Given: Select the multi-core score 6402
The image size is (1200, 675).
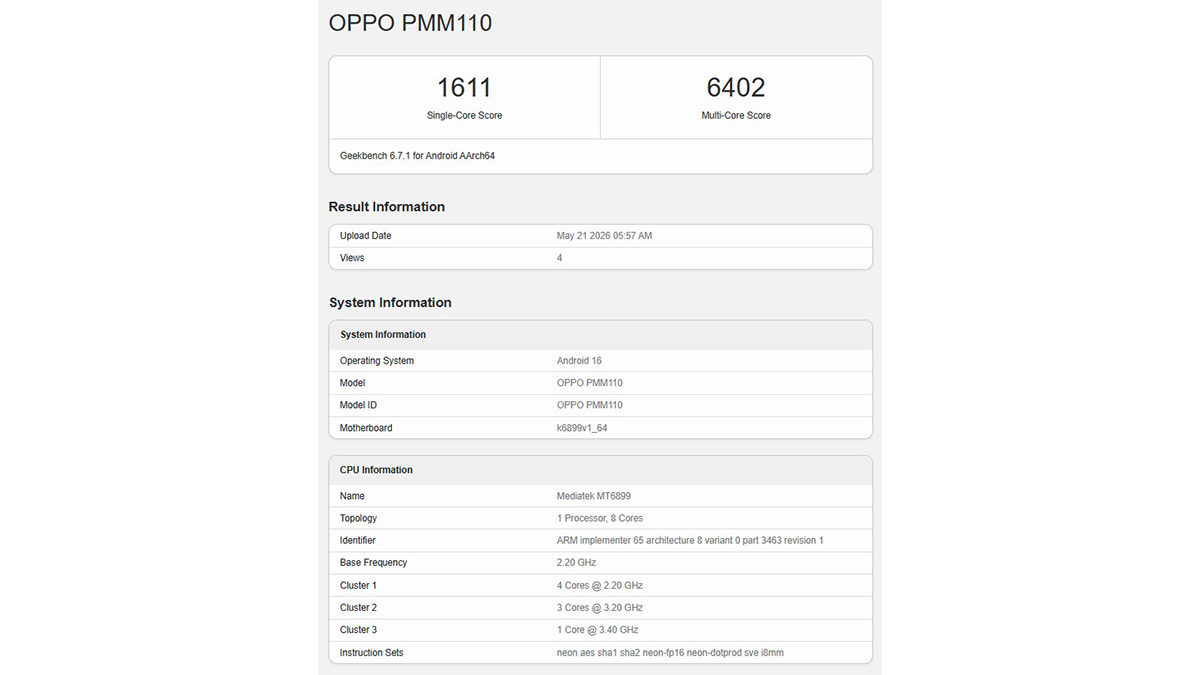Looking at the screenshot, I should pos(736,87).
